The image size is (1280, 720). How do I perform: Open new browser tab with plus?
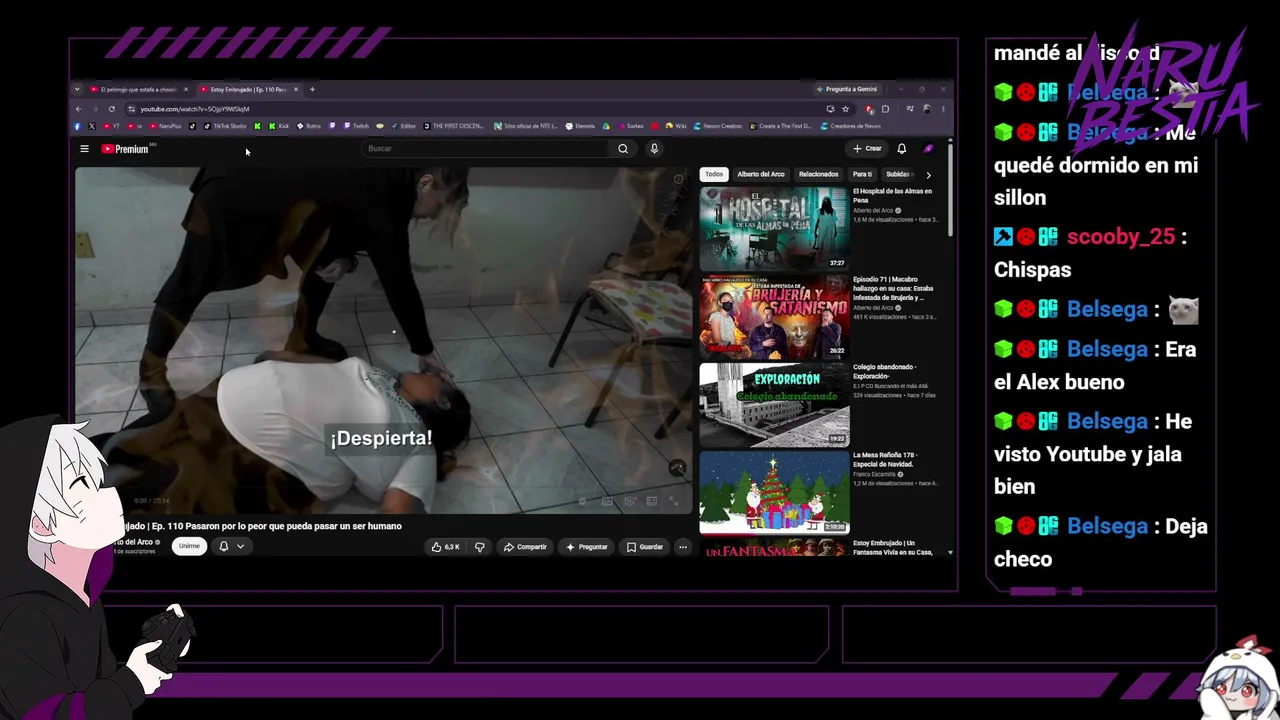tap(312, 89)
